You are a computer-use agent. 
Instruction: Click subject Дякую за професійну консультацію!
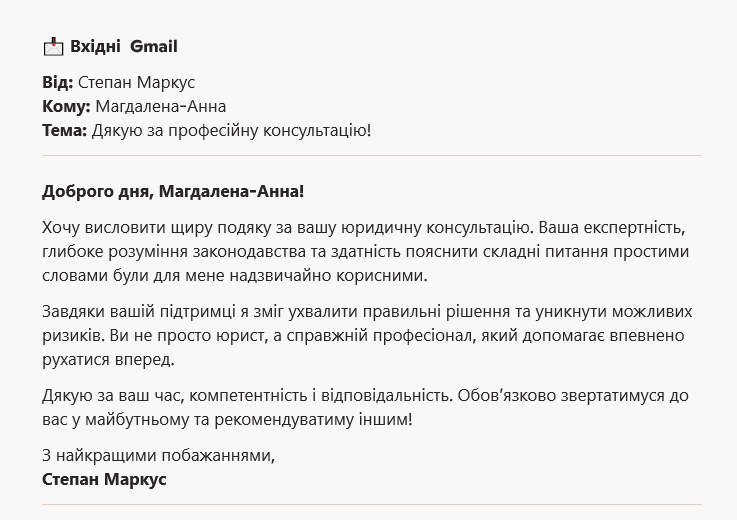pos(231,130)
